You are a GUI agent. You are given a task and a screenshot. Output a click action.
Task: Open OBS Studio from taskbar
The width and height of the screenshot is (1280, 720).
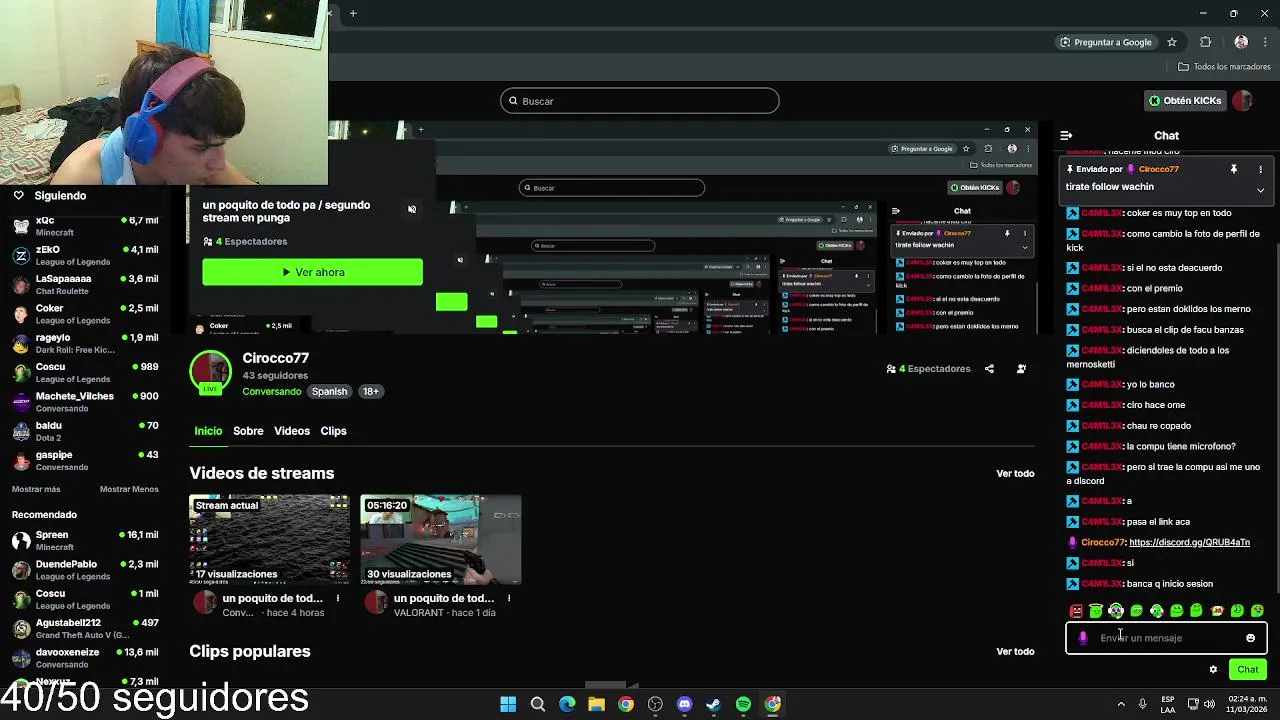tap(655, 704)
